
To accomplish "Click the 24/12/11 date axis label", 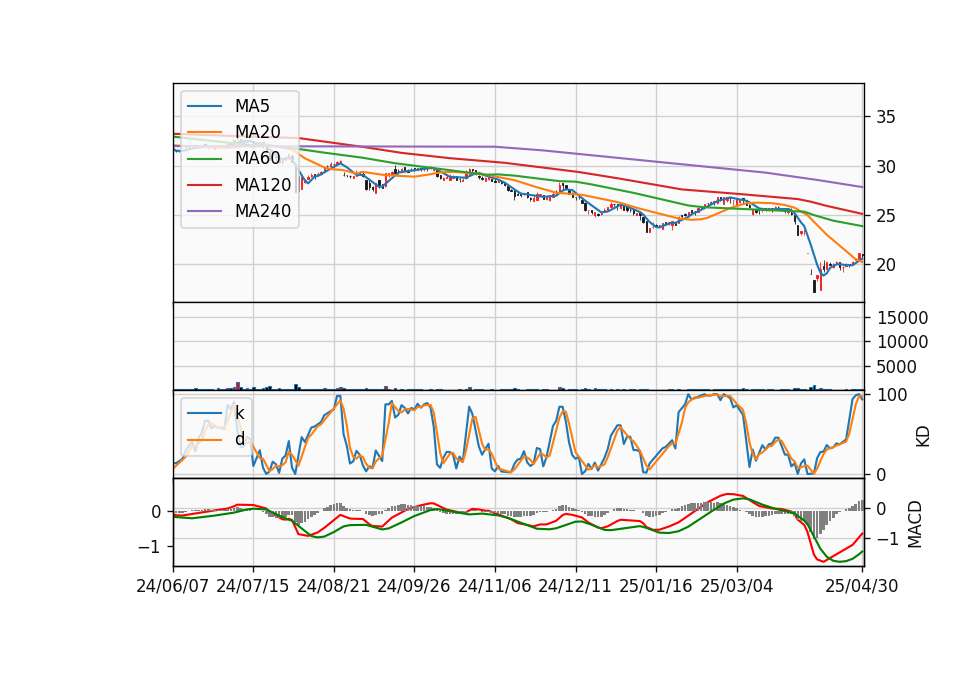I will coord(575,586).
